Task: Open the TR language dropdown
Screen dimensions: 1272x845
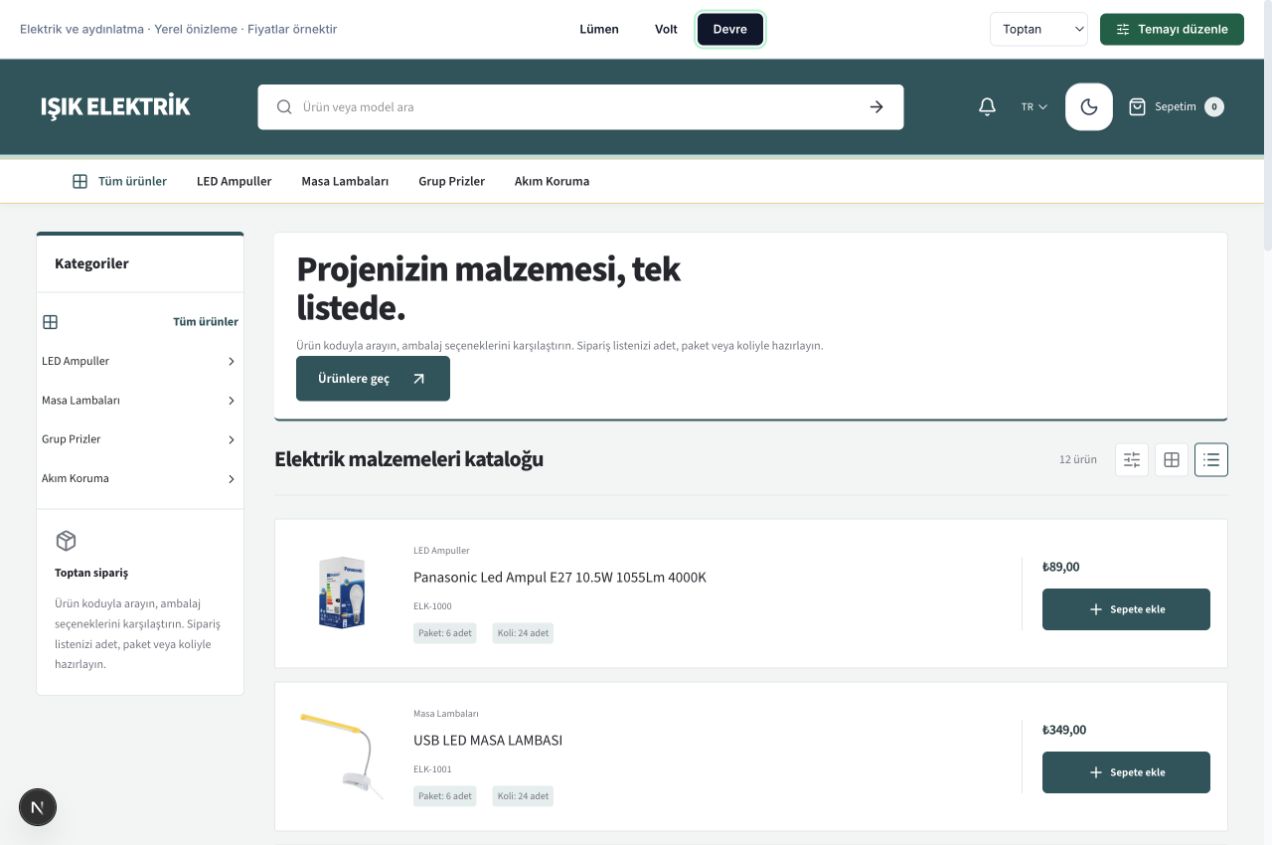Action: click(1034, 107)
